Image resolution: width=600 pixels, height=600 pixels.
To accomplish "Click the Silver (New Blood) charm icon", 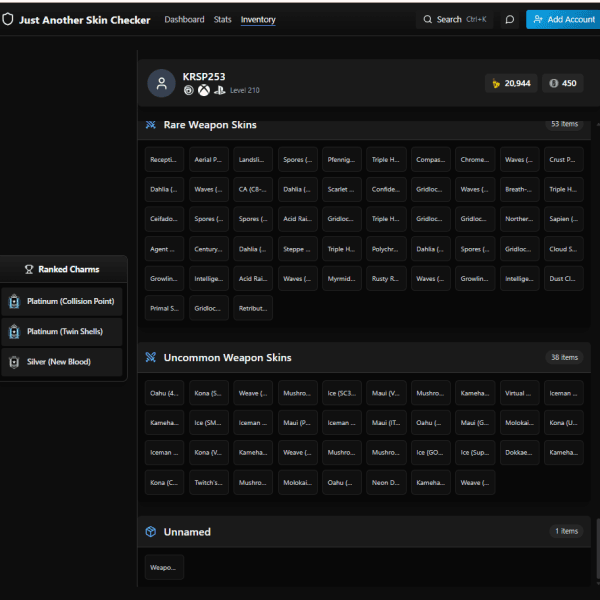I will [x=14, y=362].
